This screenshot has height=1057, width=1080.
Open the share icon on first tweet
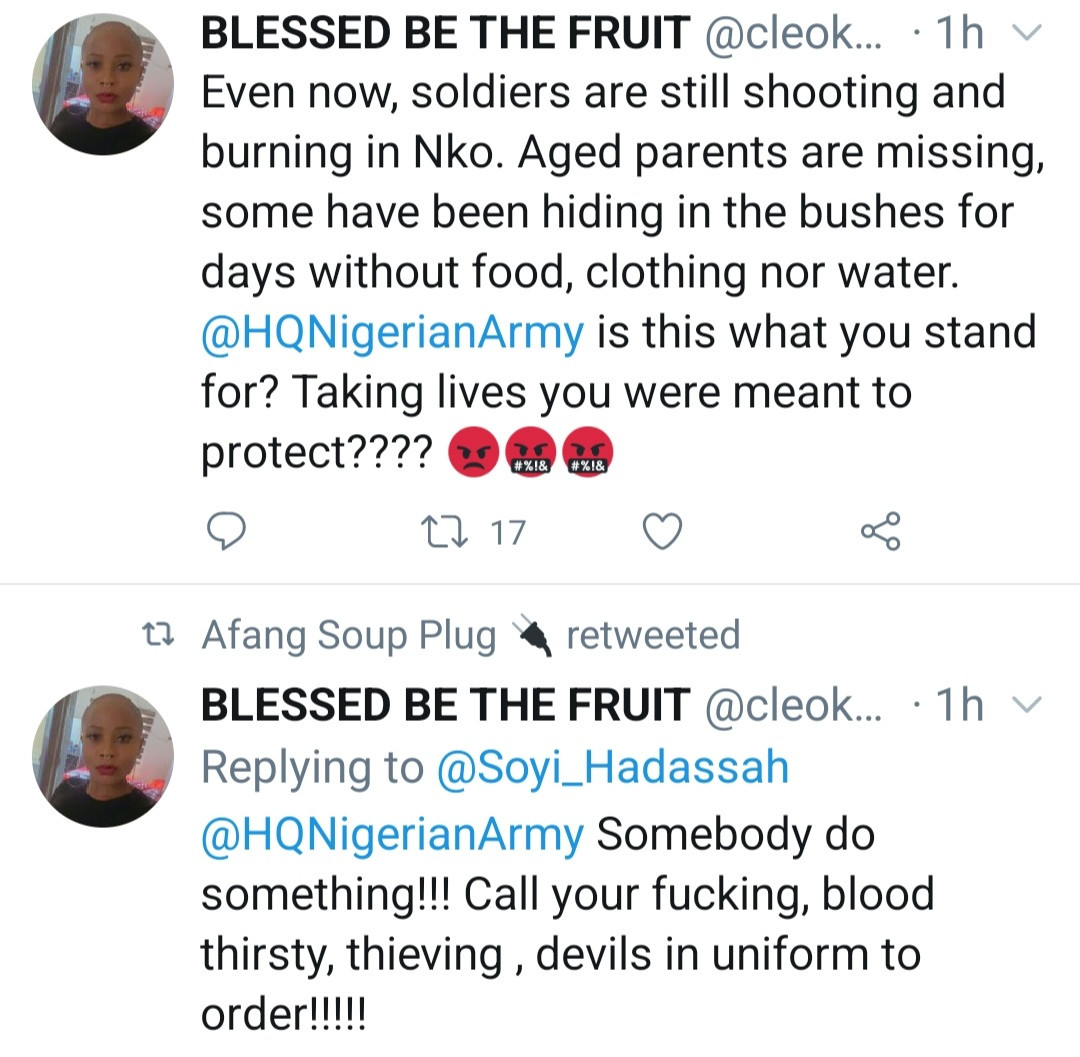point(881,532)
